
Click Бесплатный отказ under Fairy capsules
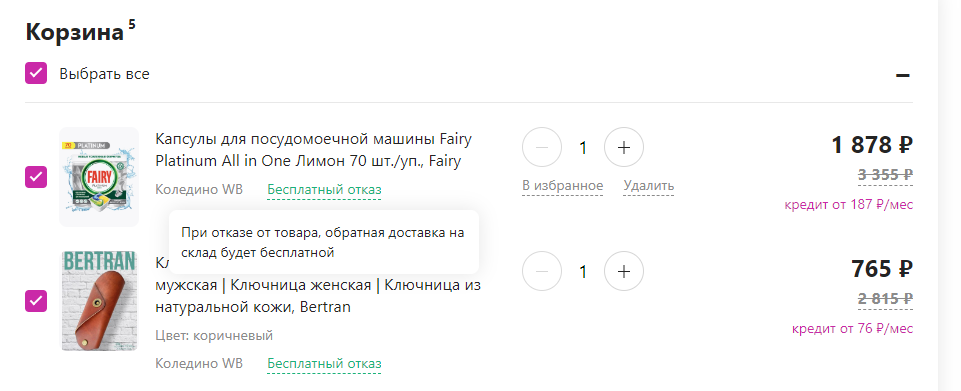(x=324, y=190)
